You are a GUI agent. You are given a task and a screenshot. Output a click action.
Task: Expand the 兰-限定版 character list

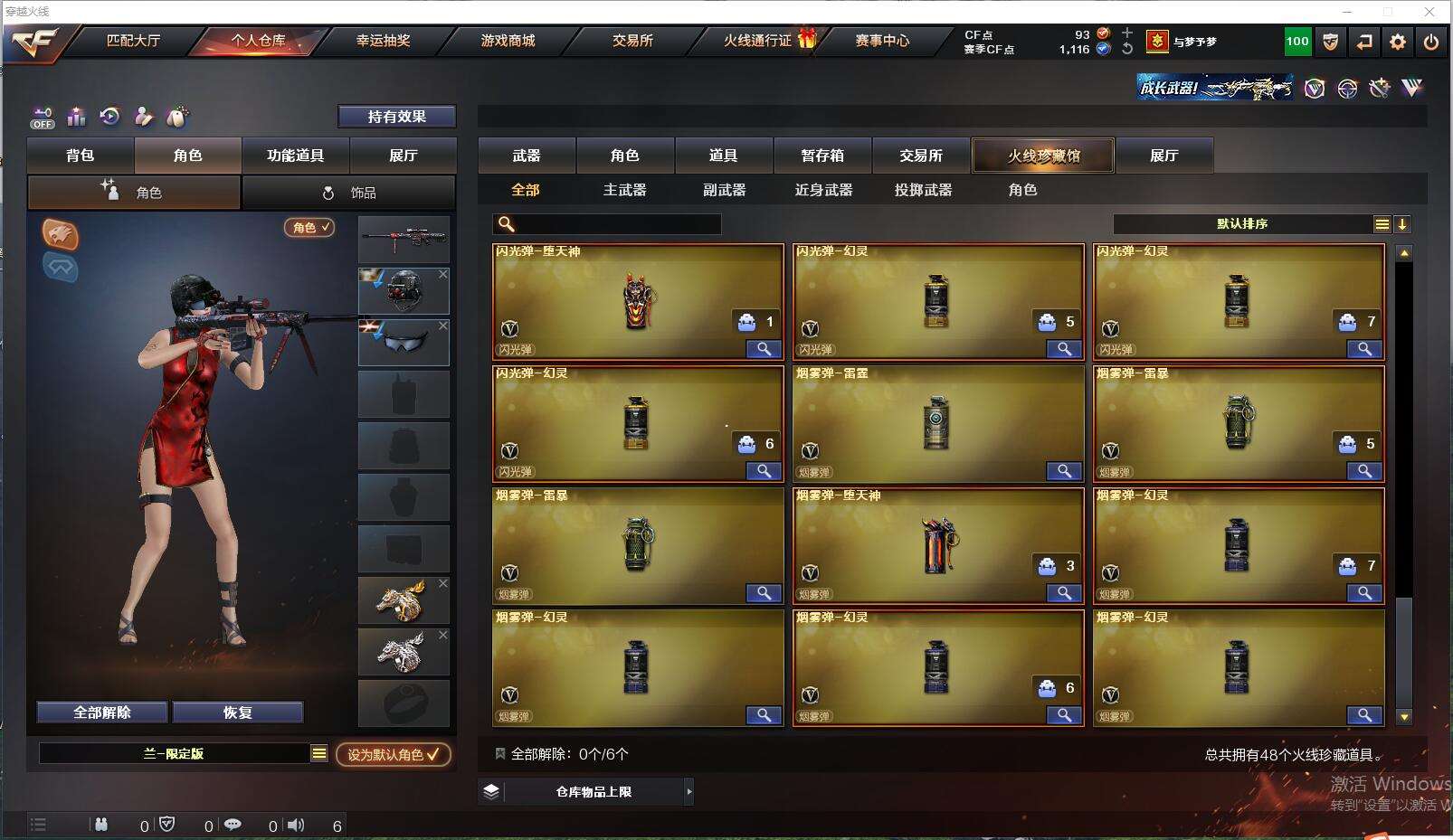pos(318,753)
